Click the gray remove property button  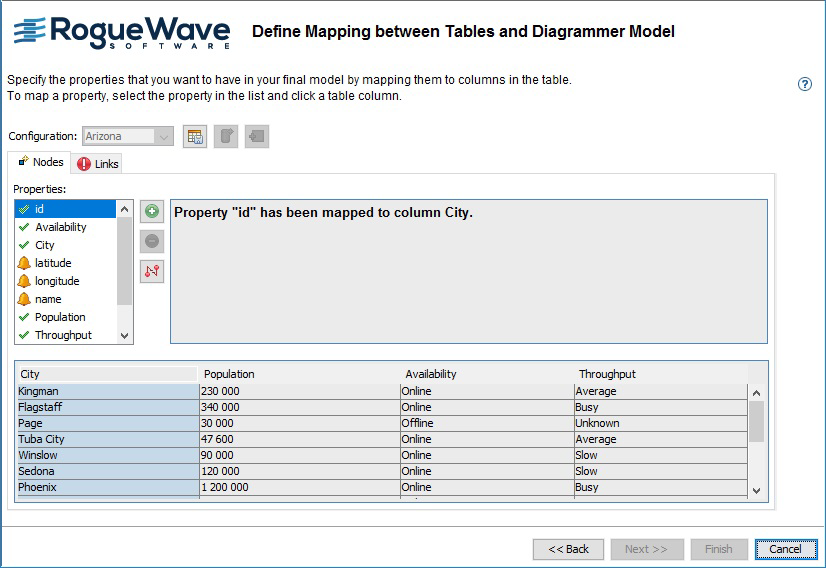point(152,241)
